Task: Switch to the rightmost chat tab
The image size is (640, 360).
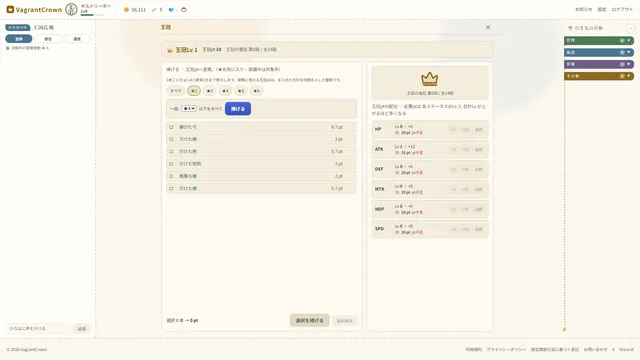Action: [x=77, y=39]
